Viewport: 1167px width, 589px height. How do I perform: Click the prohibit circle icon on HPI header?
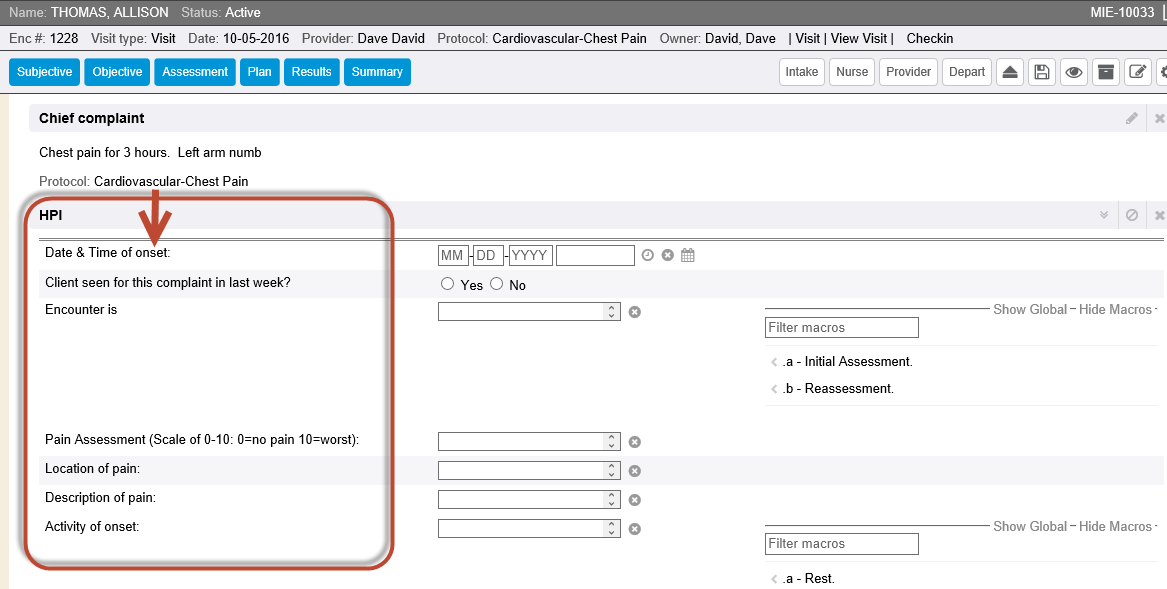(1132, 215)
